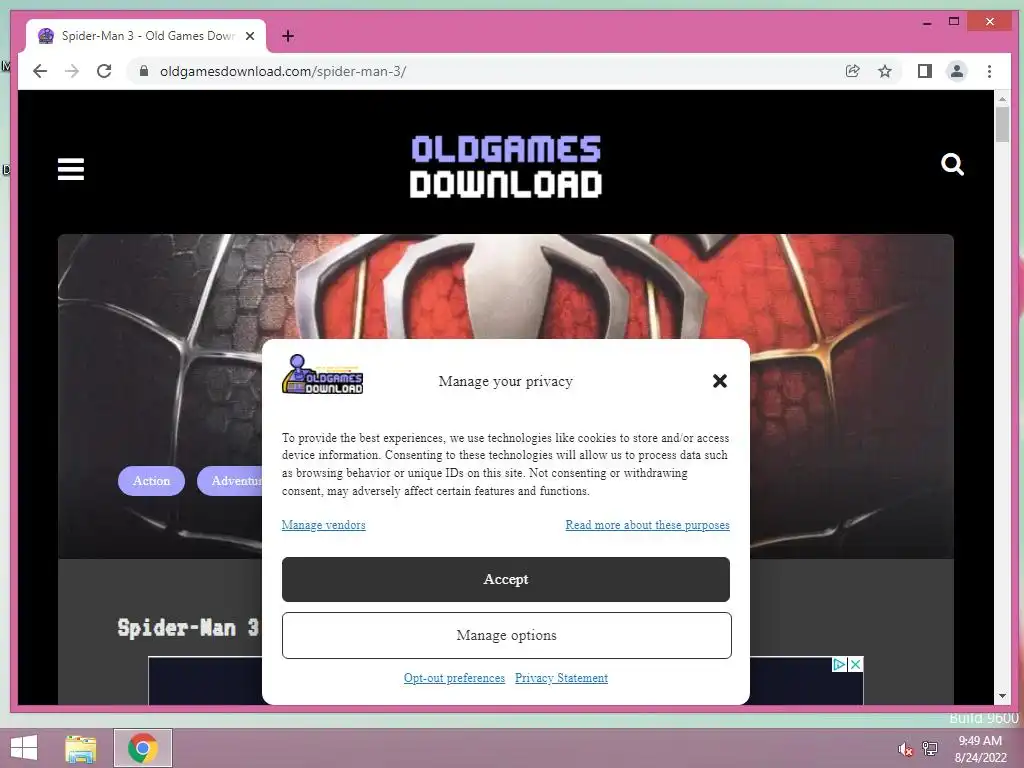Image resolution: width=1024 pixels, height=768 pixels.
Task: Select the Action category tag
Action: (152, 481)
